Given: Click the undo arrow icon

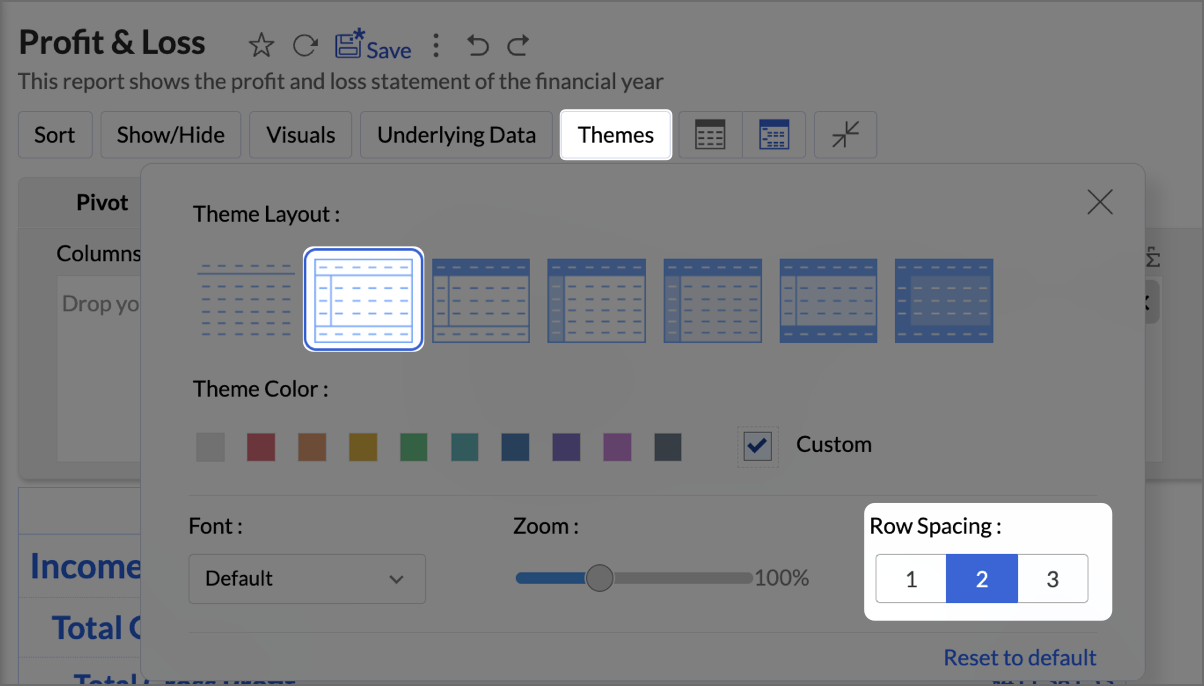Looking at the screenshot, I should 478,45.
